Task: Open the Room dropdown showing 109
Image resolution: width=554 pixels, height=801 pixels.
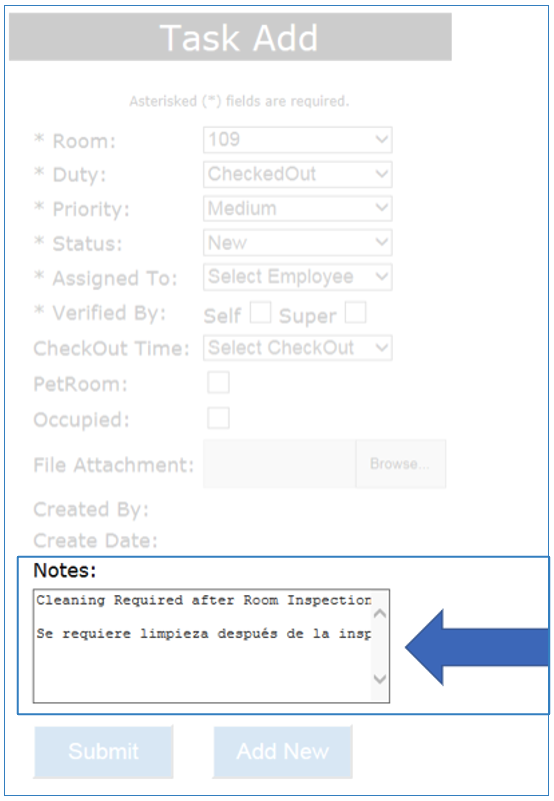Action: [297, 140]
